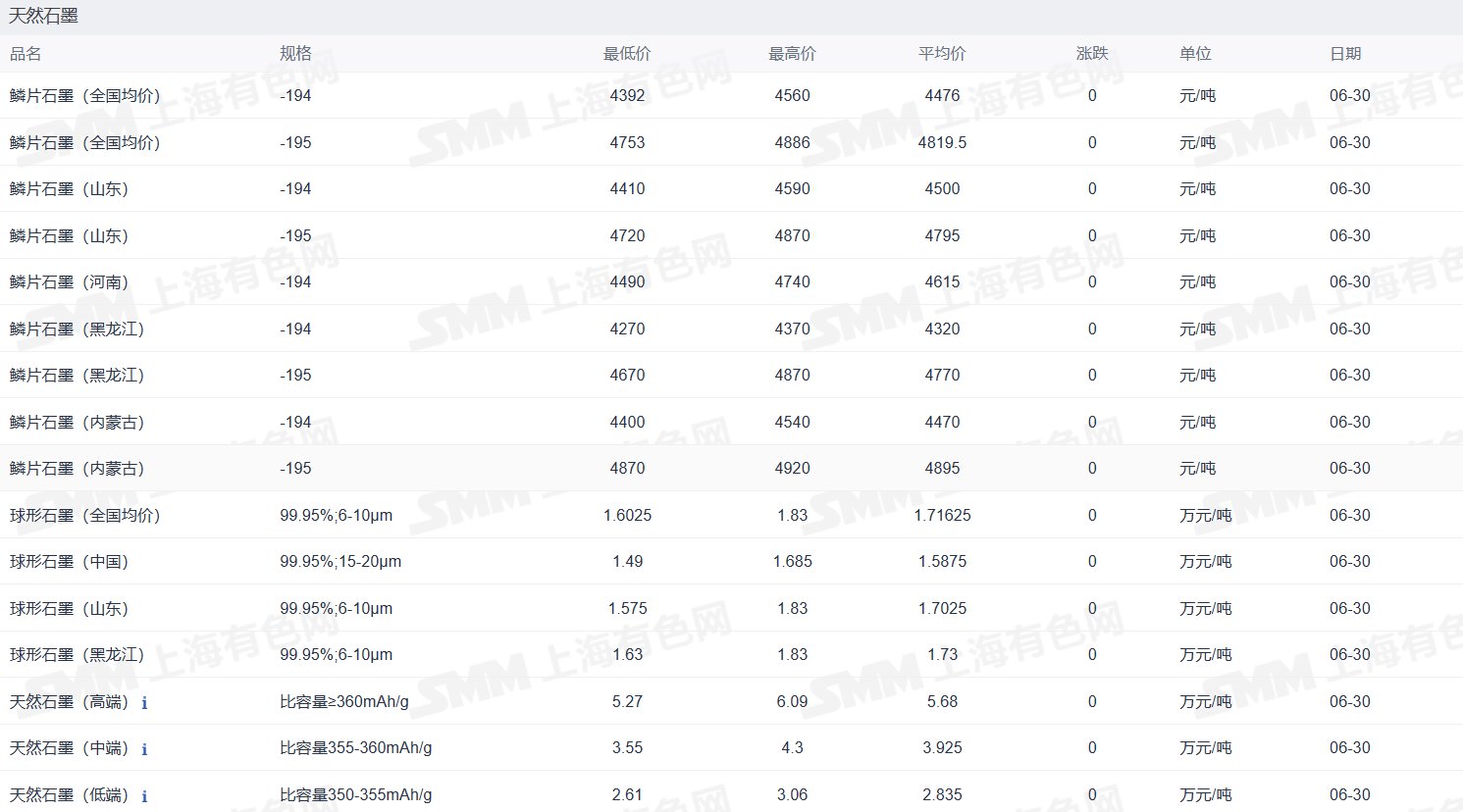
Task: Select average price 1.7025
Action: [942, 608]
